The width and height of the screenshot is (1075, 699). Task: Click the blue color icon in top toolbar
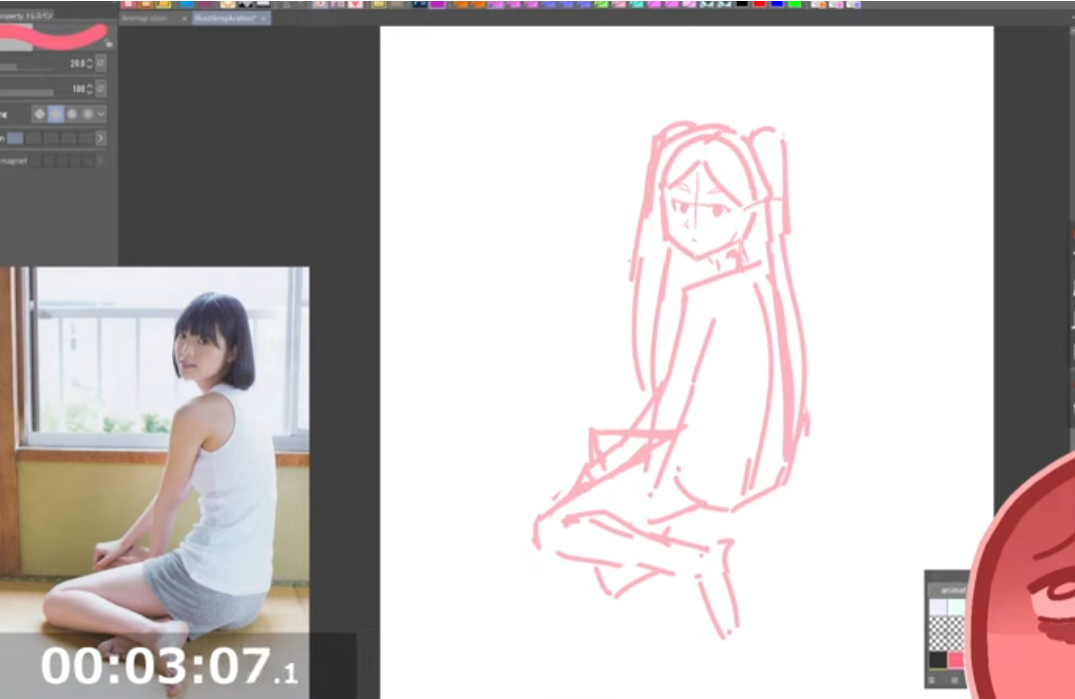coord(777,3)
